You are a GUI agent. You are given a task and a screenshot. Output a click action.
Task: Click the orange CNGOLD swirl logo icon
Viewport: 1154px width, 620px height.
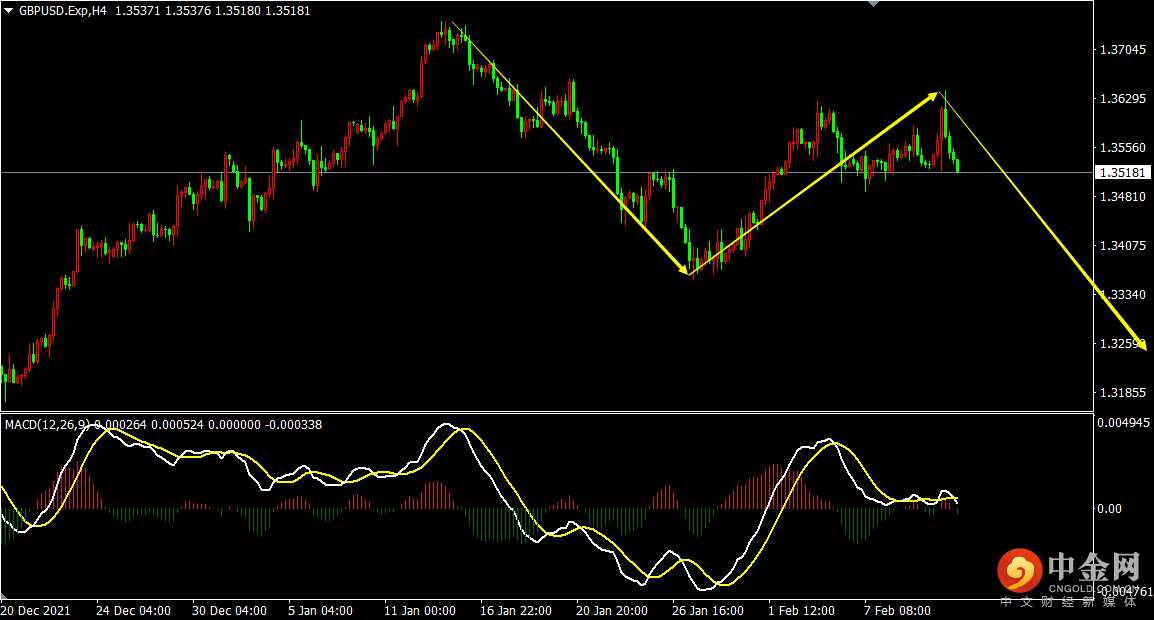point(1019,571)
